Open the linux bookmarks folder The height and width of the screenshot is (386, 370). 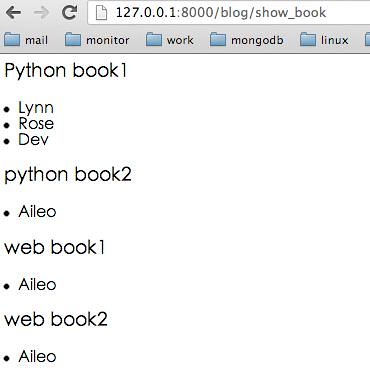pos(324,40)
